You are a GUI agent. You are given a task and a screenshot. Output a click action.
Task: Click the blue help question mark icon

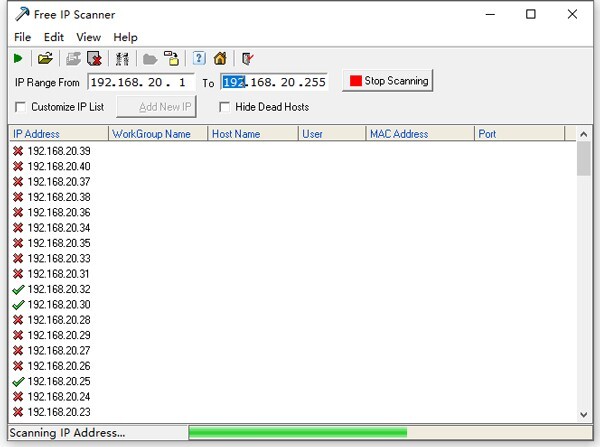click(x=198, y=58)
